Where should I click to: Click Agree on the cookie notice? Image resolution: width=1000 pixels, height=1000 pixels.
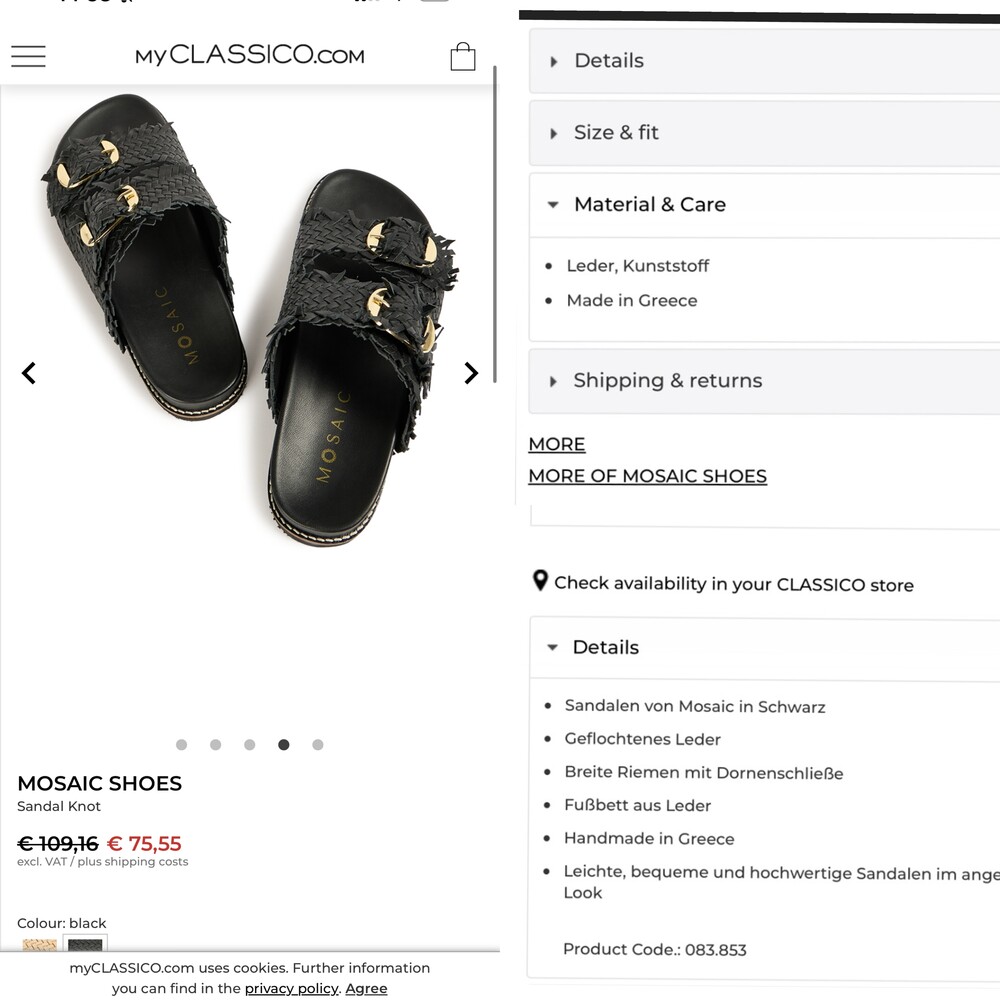[366, 988]
